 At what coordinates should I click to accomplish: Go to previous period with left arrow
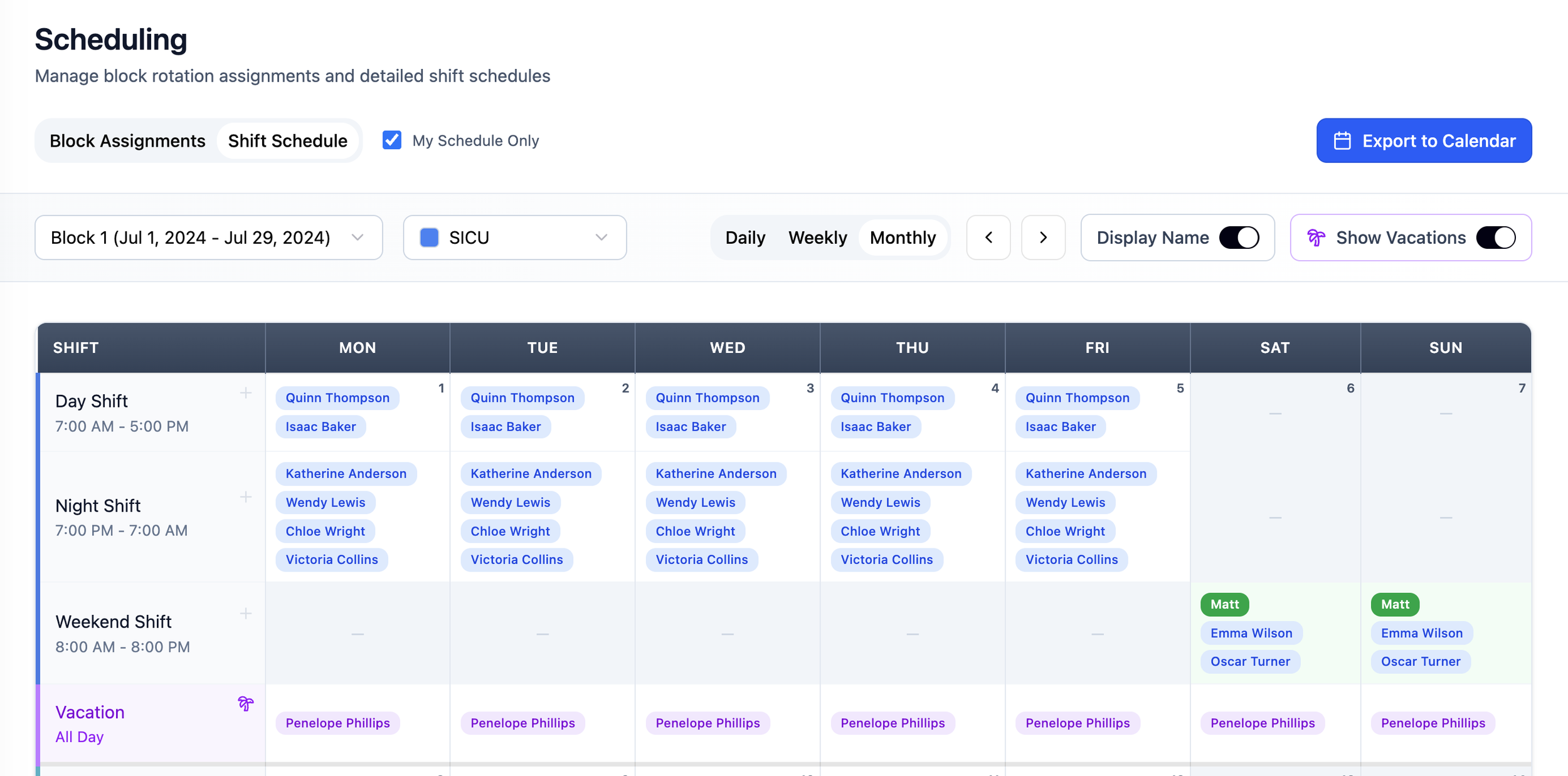[988, 238]
